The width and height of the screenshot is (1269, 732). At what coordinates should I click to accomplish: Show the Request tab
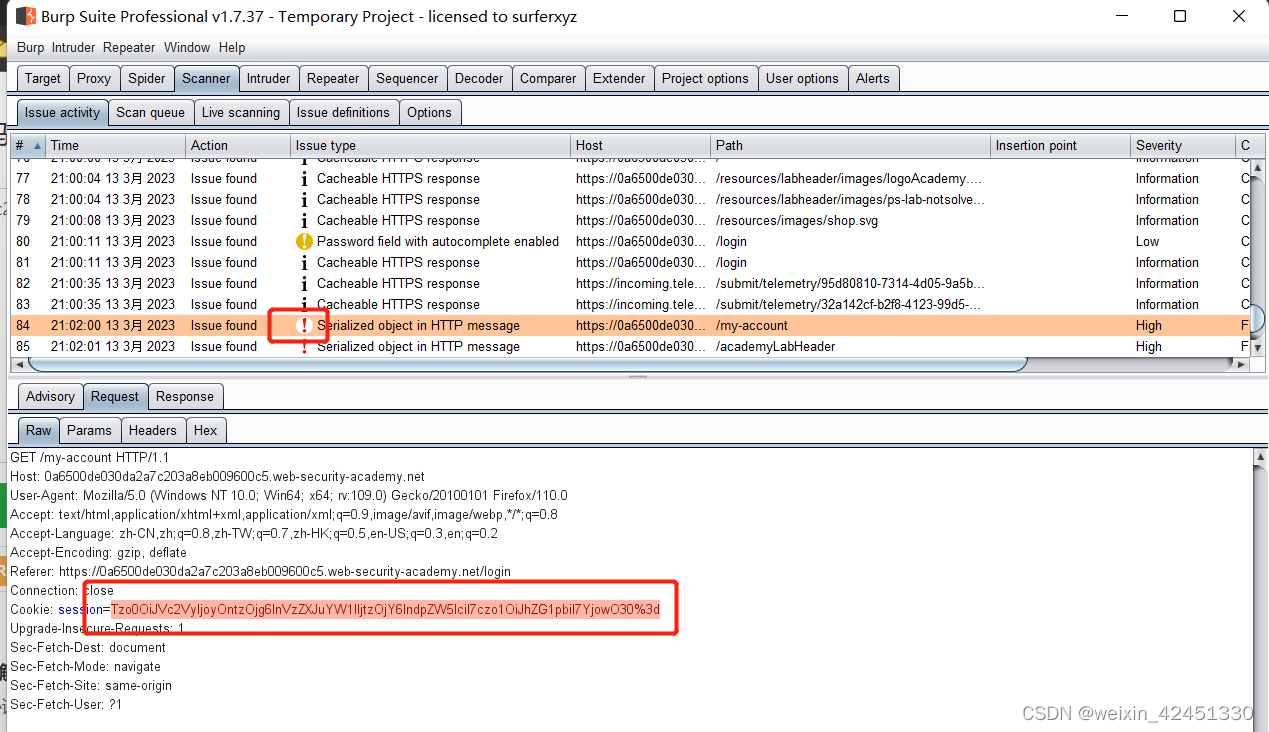point(115,396)
